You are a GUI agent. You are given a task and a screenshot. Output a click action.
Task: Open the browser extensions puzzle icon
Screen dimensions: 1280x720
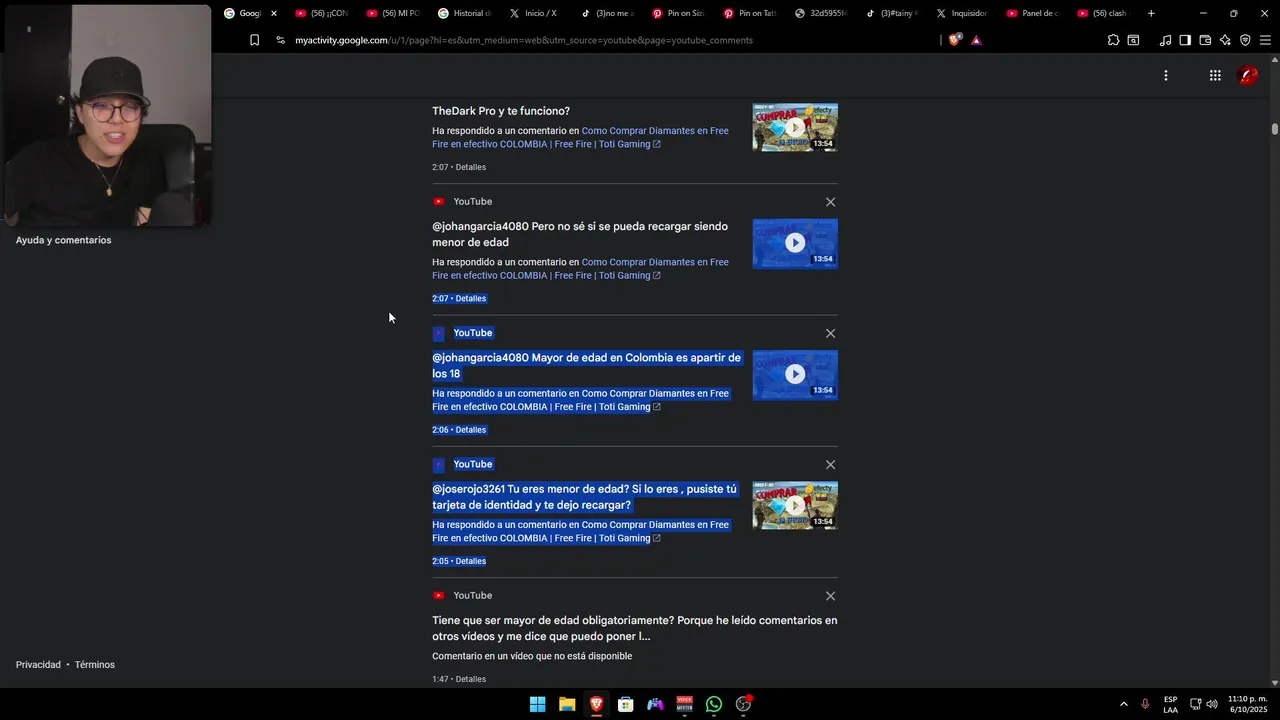coord(1113,40)
